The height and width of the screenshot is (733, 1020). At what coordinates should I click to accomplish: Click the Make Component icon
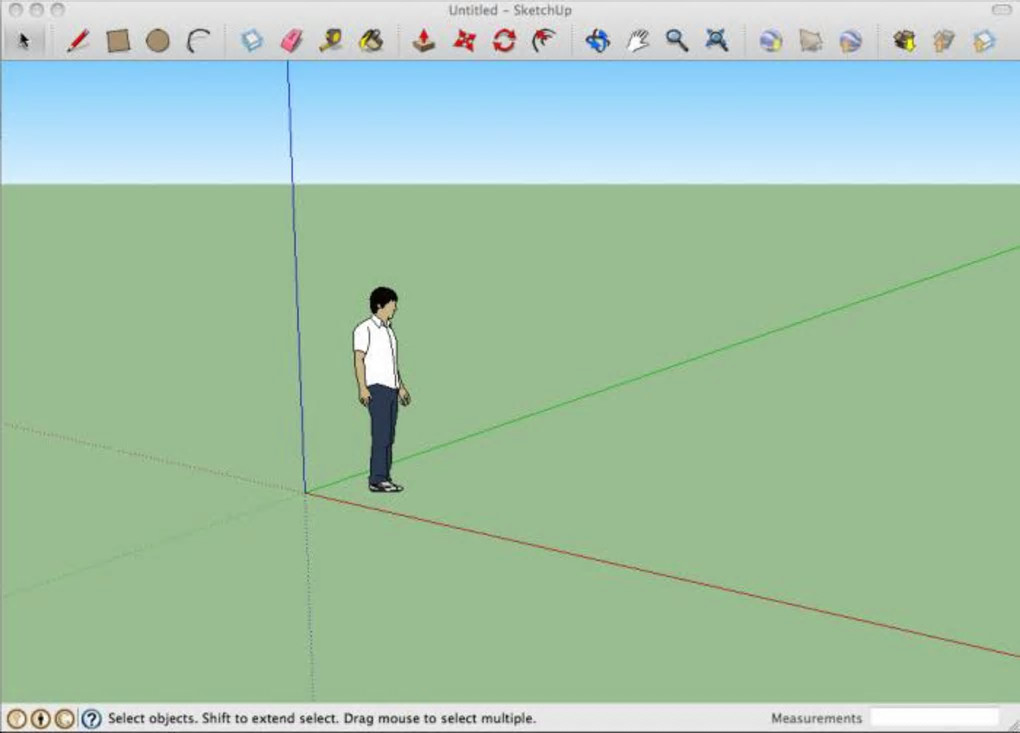point(252,41)
